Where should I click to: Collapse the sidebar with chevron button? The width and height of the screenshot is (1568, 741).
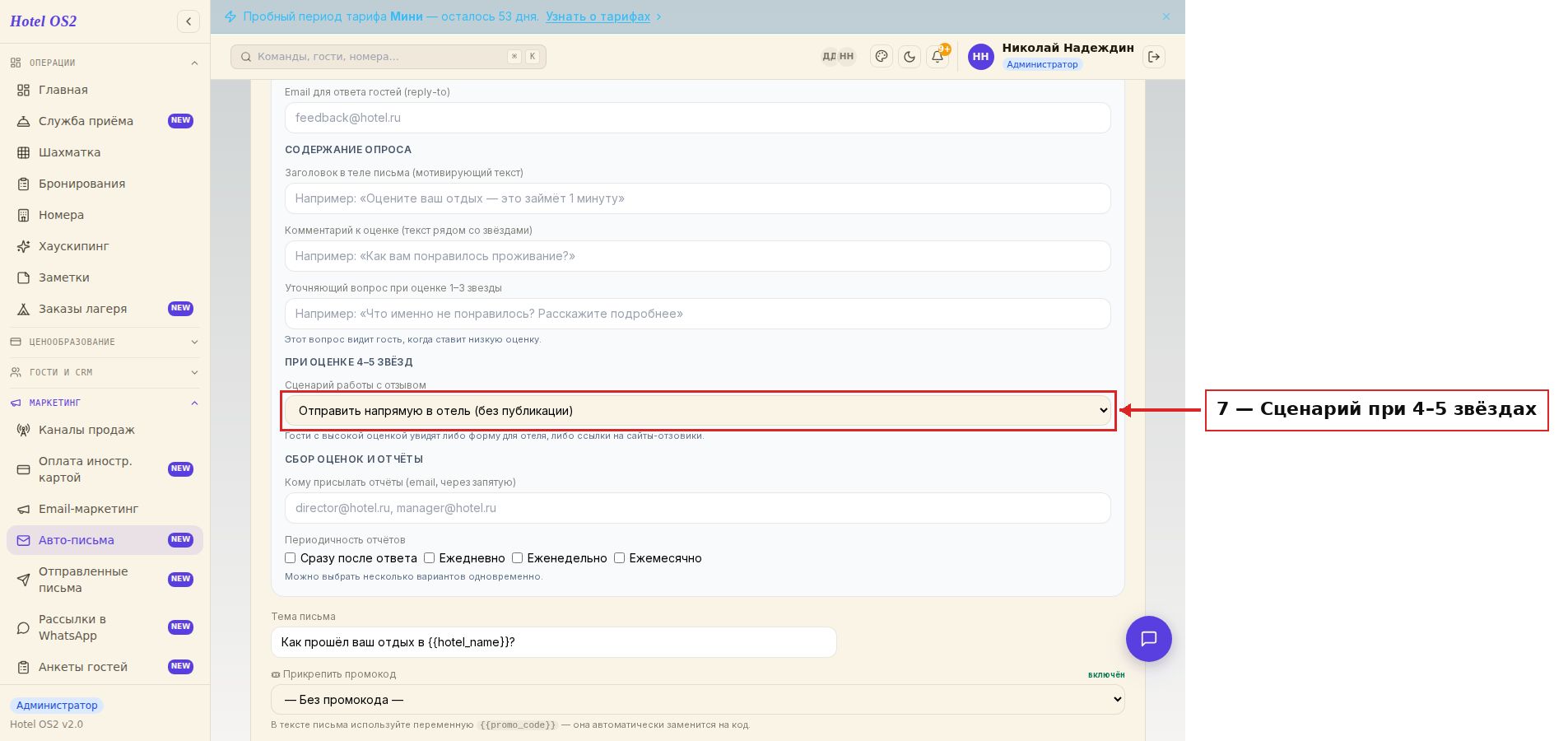click(x=188, y=21)
